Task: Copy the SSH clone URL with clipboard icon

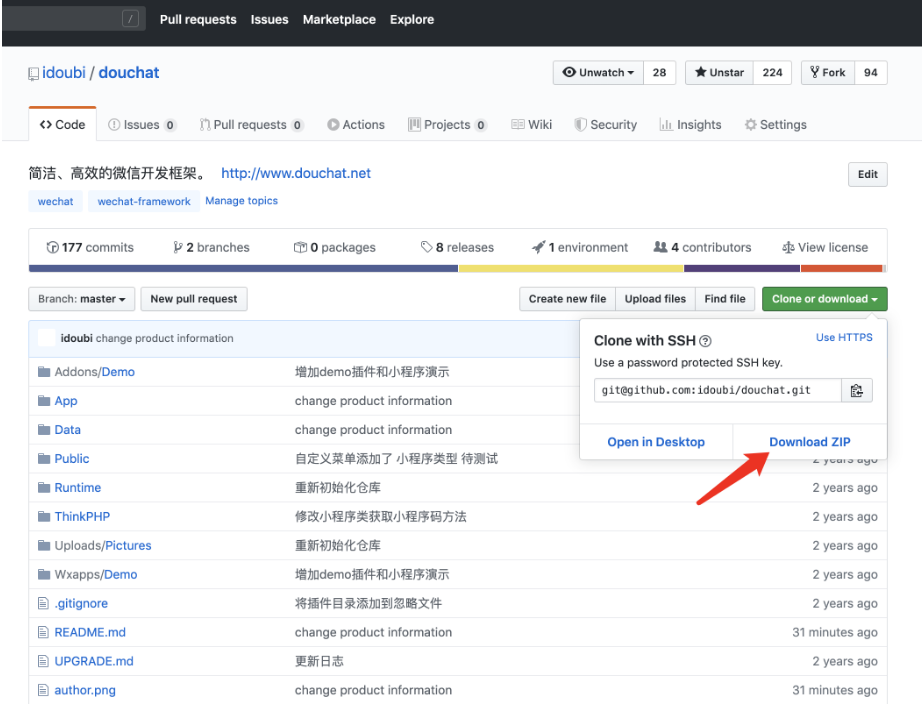Action: point(856,391)
